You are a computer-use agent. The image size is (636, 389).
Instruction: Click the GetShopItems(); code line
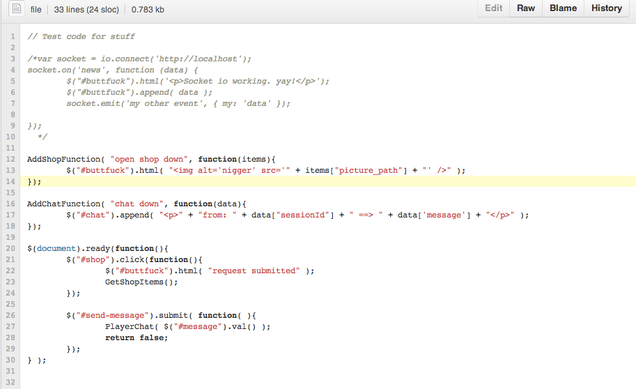click(x=142, y=282)
